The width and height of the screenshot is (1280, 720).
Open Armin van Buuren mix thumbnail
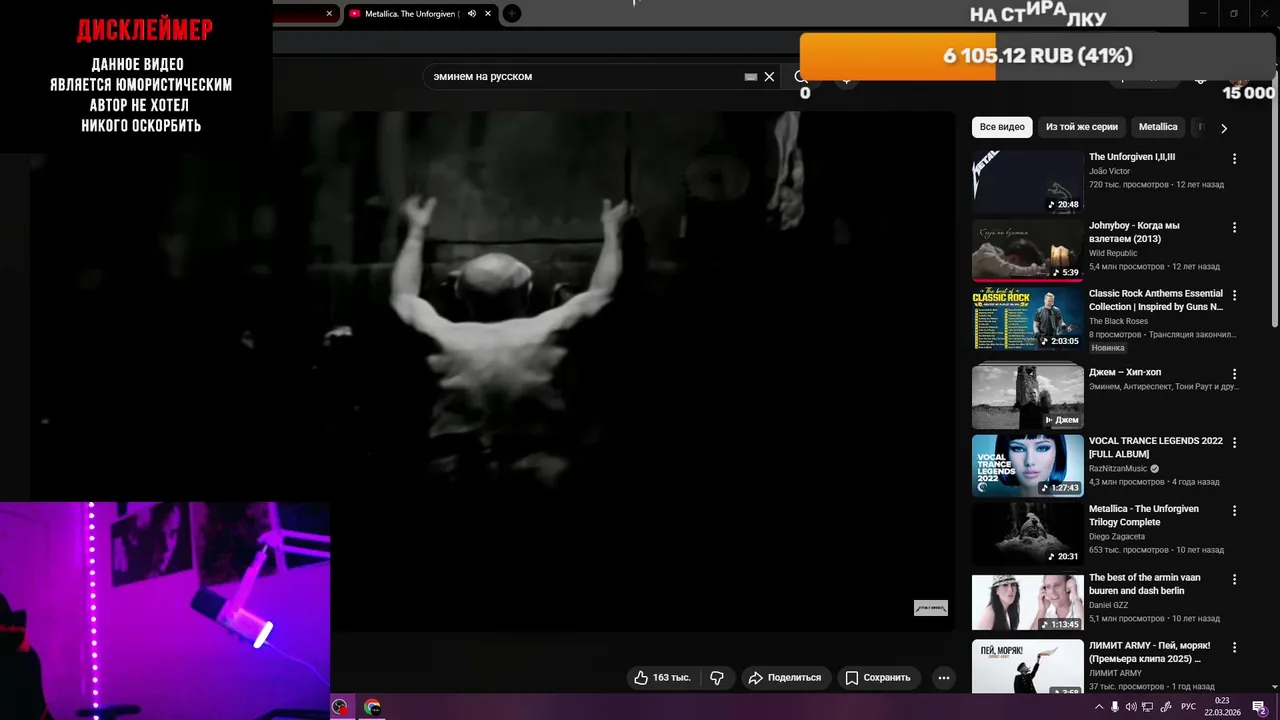click(x=1027, y=602)
